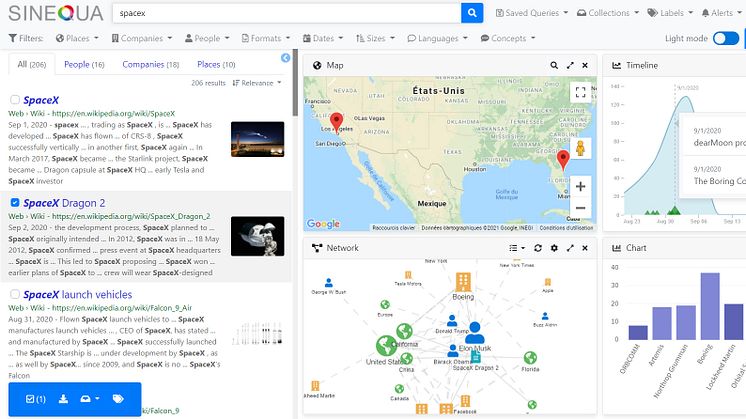Screen dimensions: 746x419
Task: Expand the Network panel to full size
Action: point(570,248)
